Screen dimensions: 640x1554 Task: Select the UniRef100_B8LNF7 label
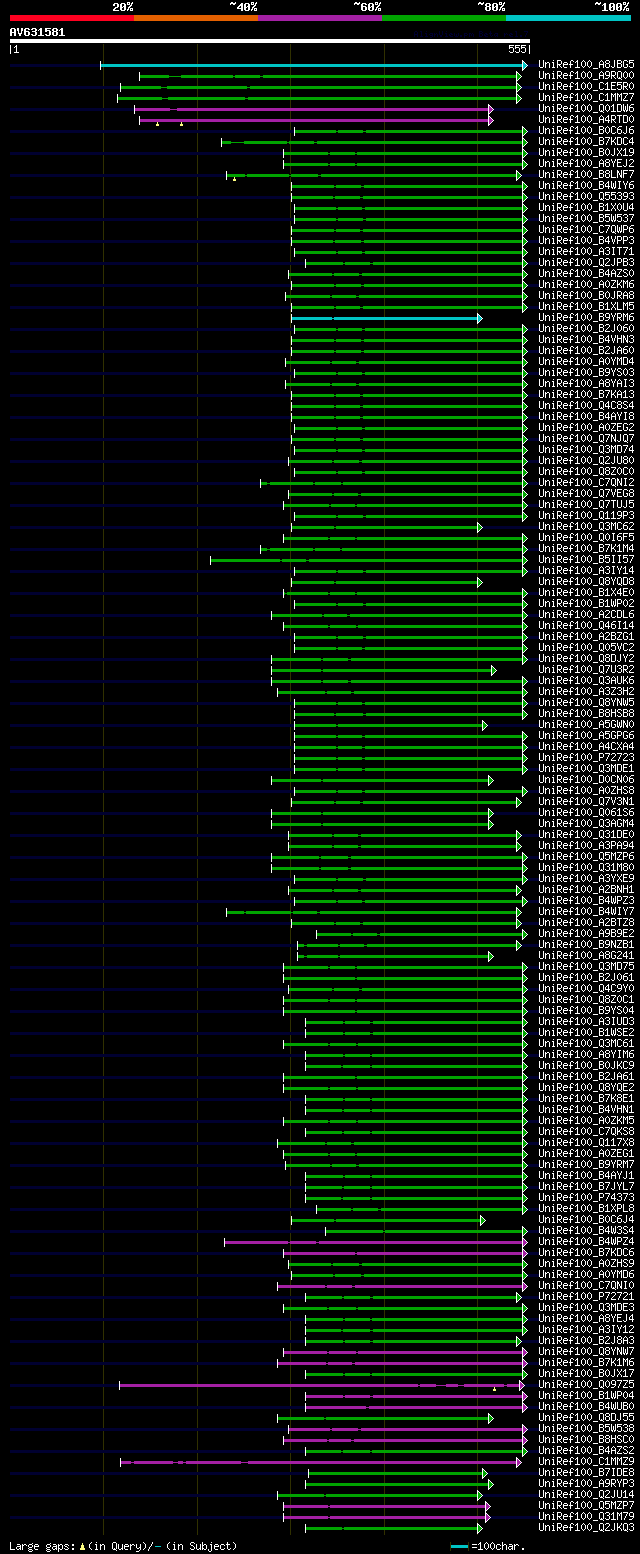click(586, 175)
